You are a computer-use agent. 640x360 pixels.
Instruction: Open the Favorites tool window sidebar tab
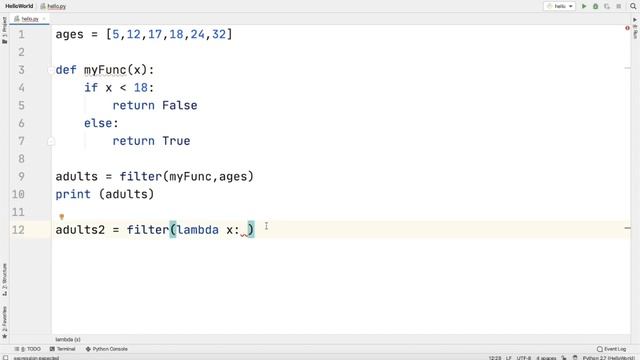[4, 322]
